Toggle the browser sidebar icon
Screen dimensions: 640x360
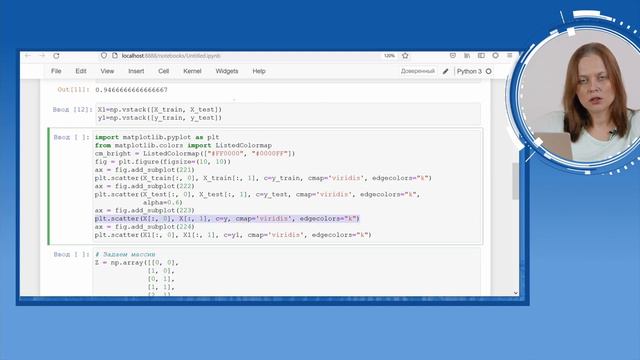tap(481, 56)
